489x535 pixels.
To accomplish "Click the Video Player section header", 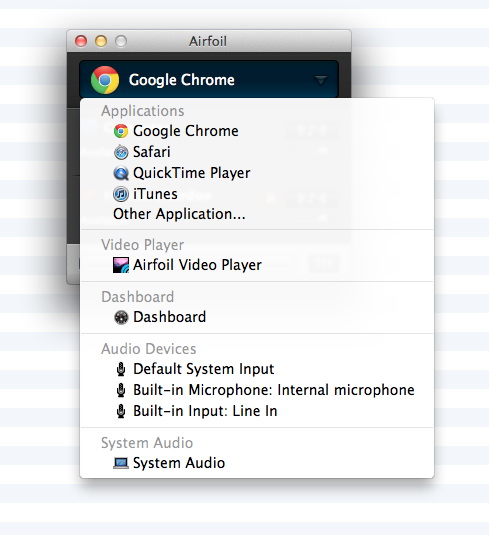I will click(x=143, y=245).
